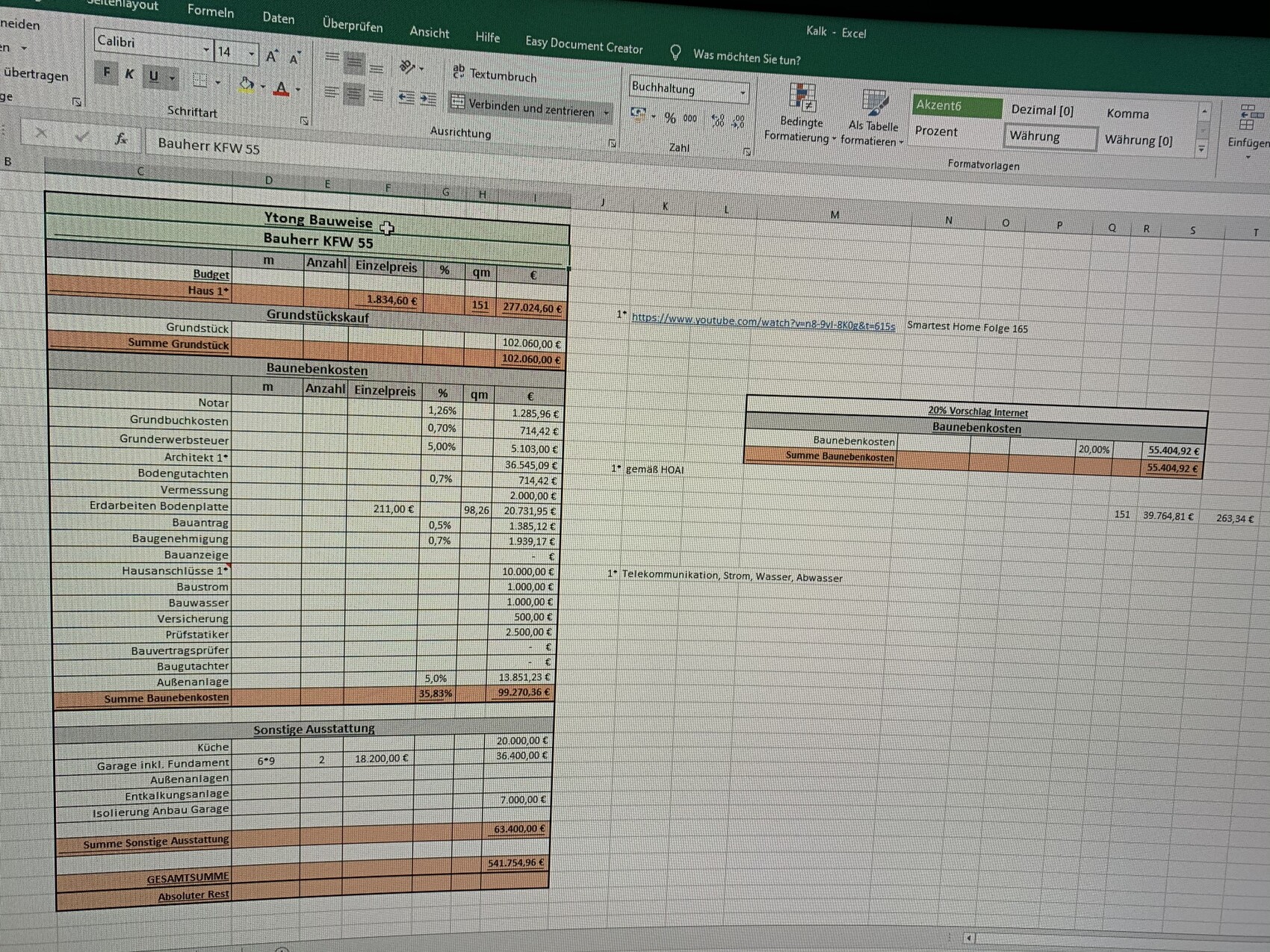The width and height of the screenshot is (1270, 952).
Task: Open the font size 14 dropdown
Action: tap(252, 54)
